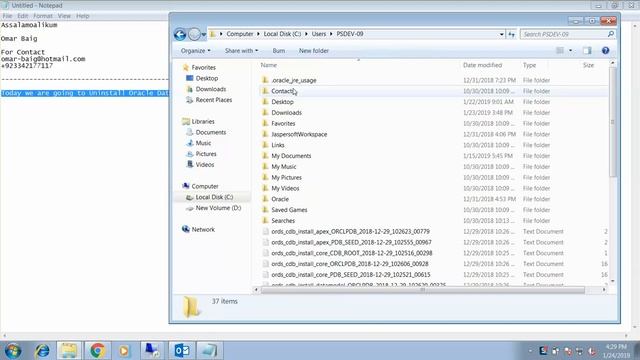Viewport: 640px width, 360px height.
Task: Click the File Explorer taskbar icon
Action: pos(69,351)
